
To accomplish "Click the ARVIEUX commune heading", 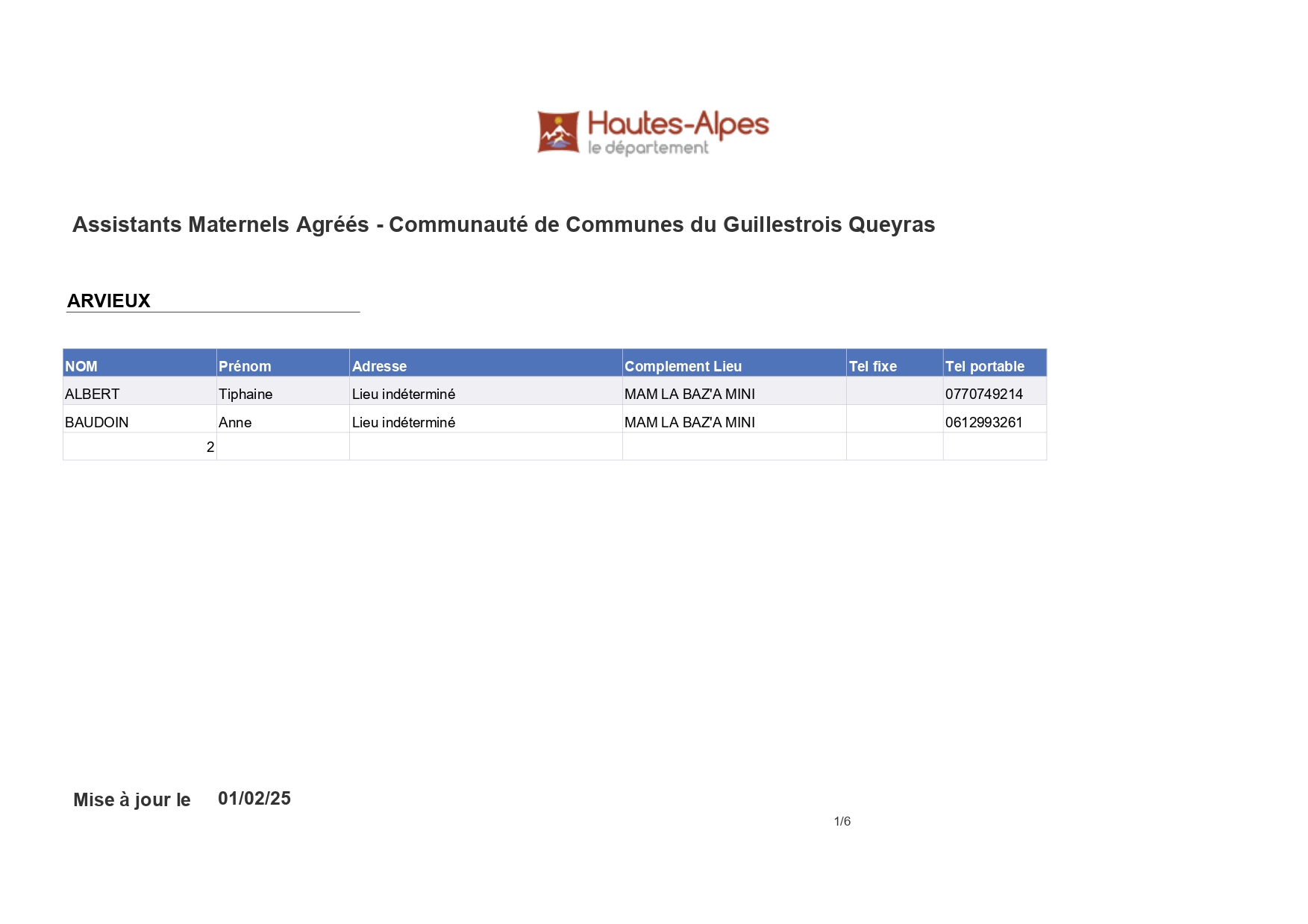I will (x=109, y=301).
